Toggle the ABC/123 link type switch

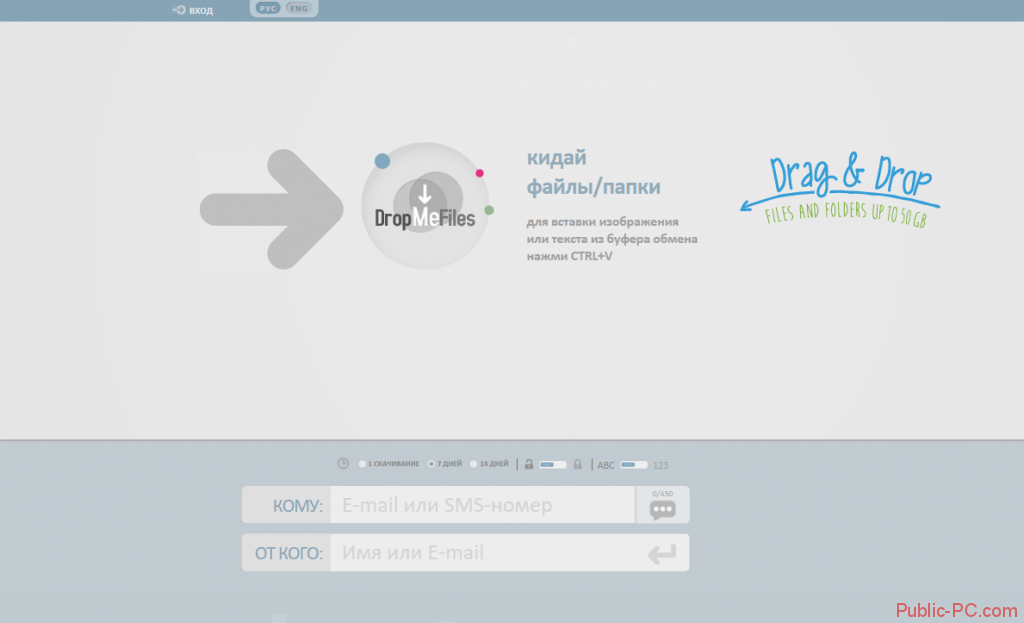[x=634, y=464]
